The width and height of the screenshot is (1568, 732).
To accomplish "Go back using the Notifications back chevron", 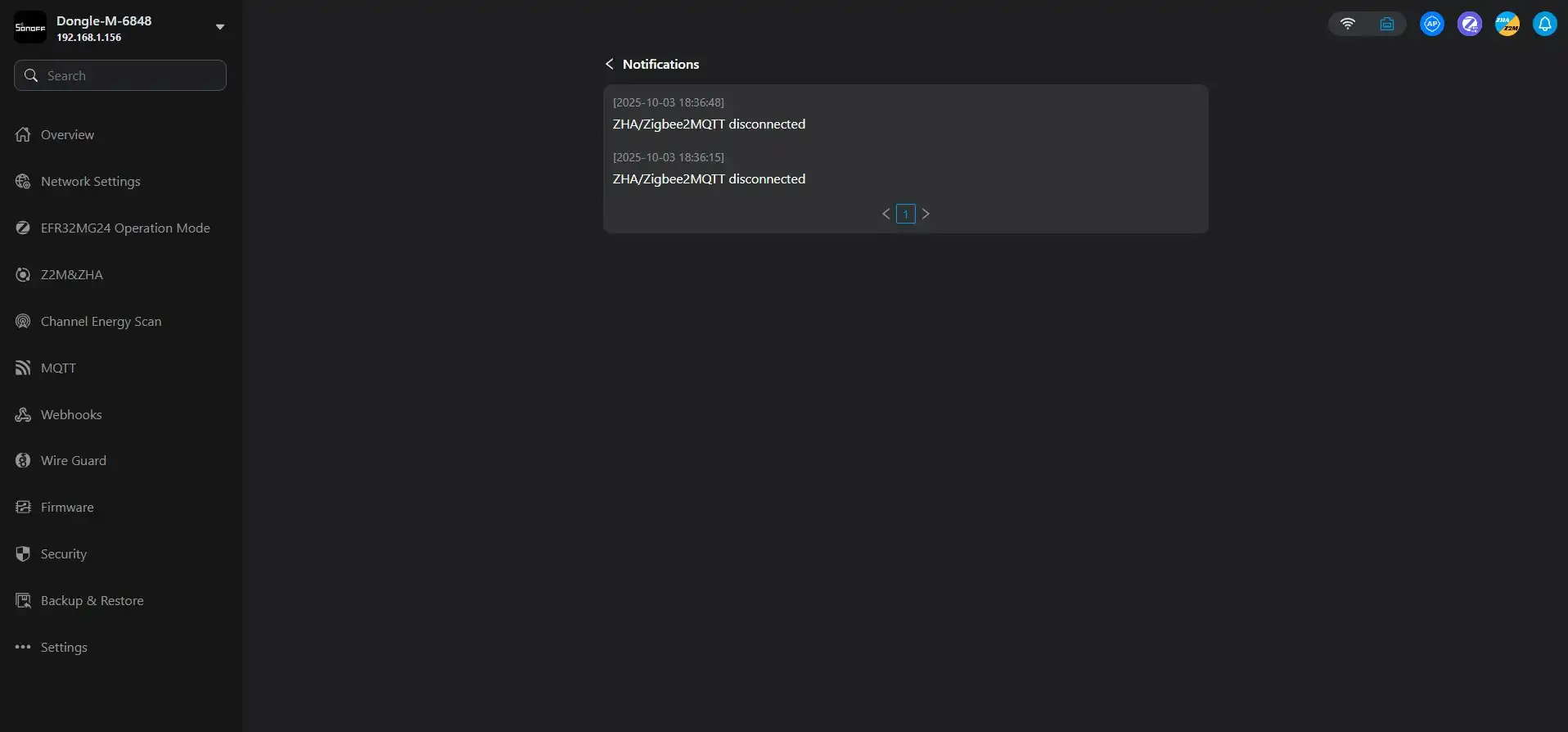I will tap(609, 64).
